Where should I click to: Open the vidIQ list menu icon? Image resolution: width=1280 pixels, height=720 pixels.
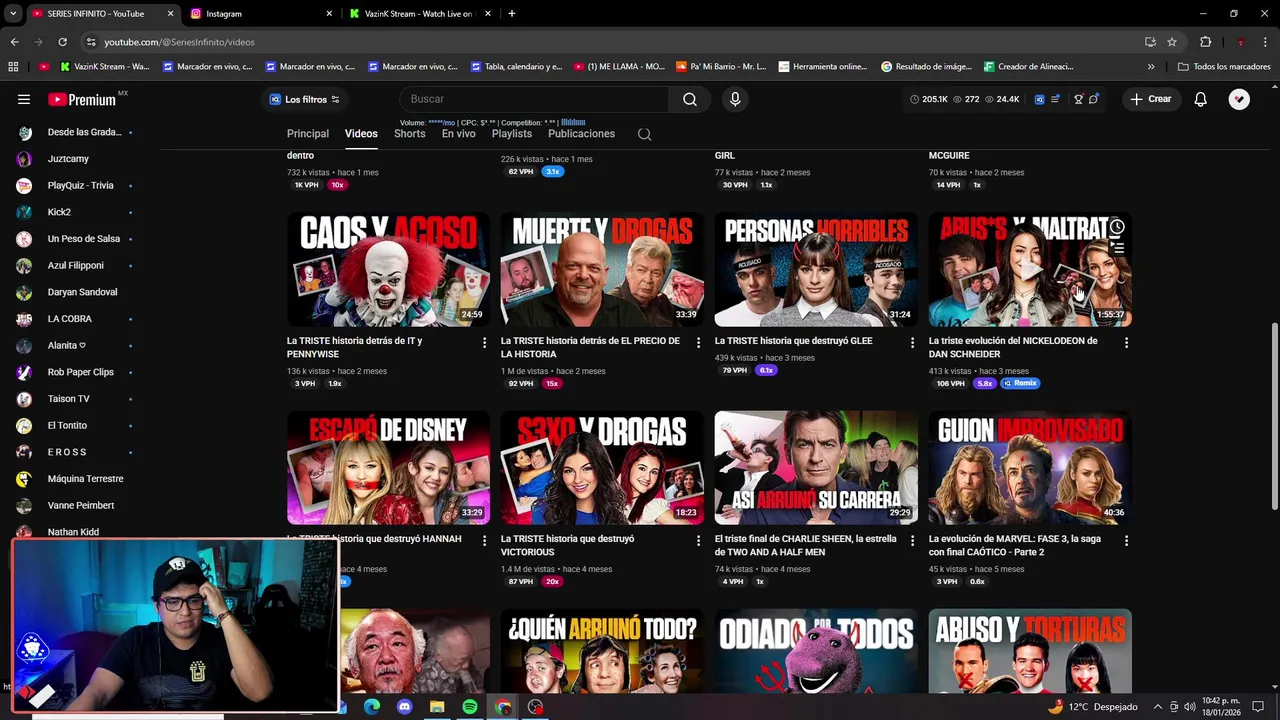coord(1054,99)
